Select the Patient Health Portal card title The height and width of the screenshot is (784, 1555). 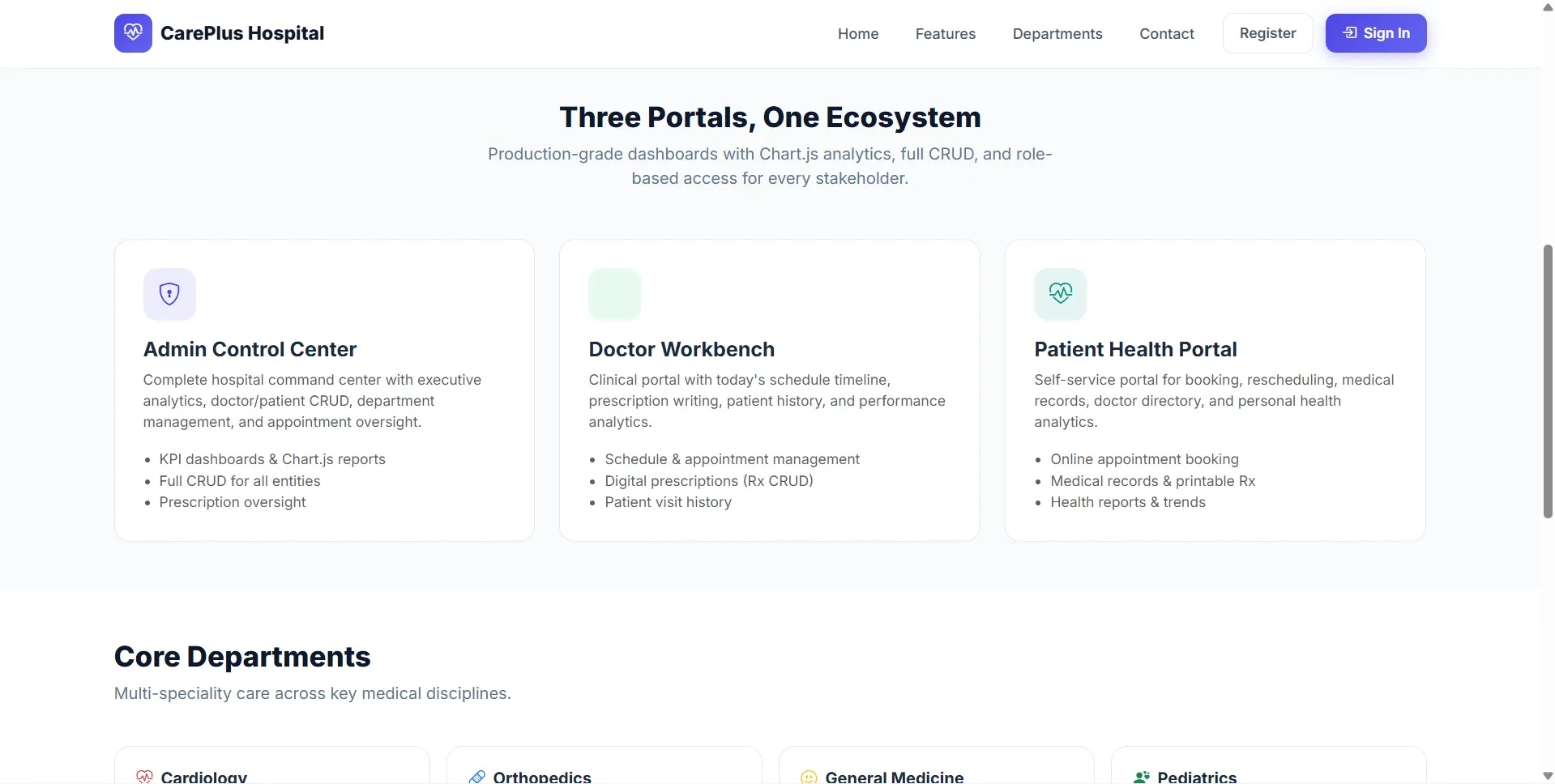(1135, 349)
